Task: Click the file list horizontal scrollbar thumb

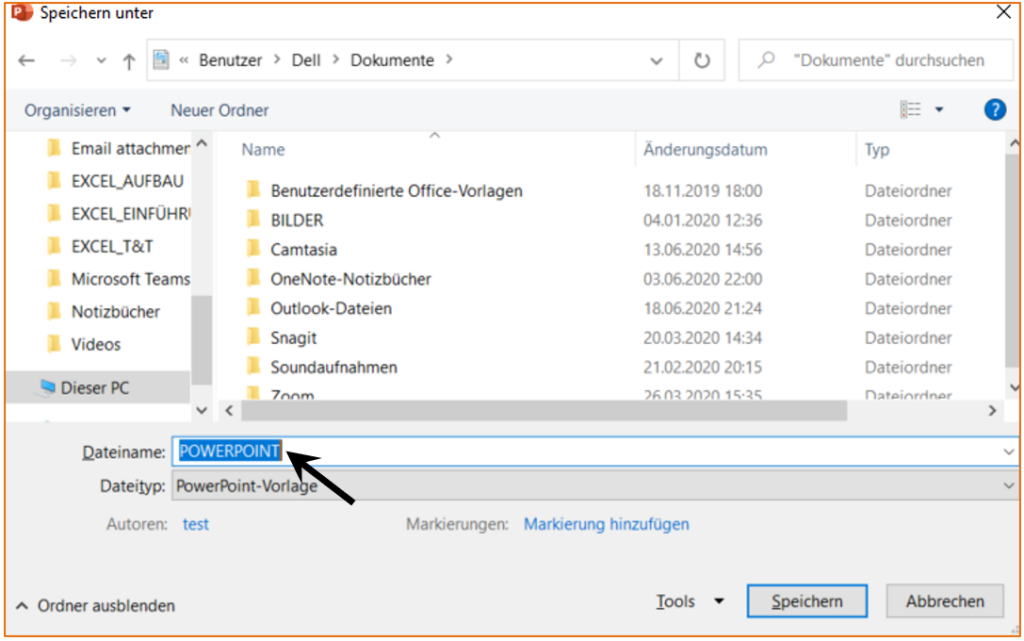Action: click(x=544, y=411)
